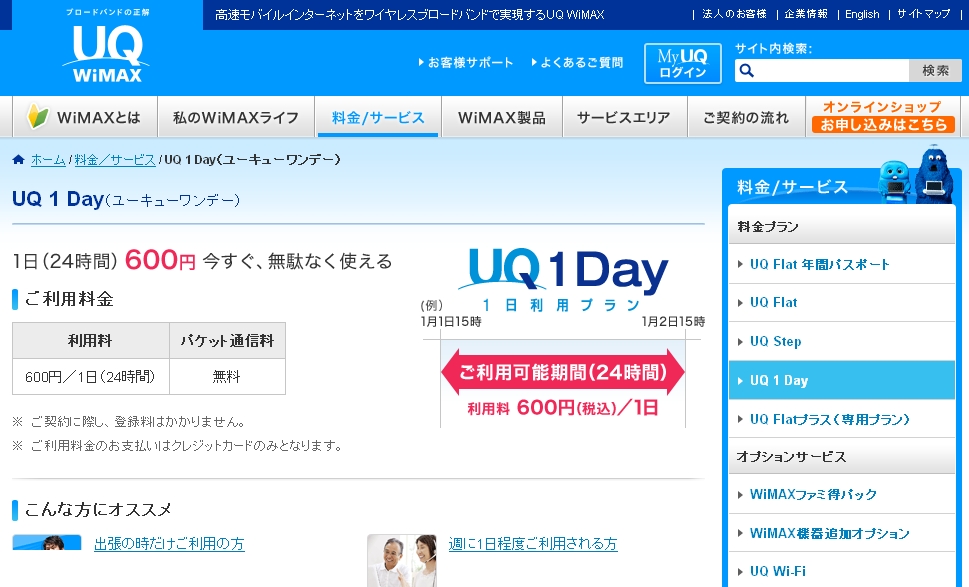Click the 利用料 table header
The height and width of the screenshot is (587, 969).
(x=91, y=340)
